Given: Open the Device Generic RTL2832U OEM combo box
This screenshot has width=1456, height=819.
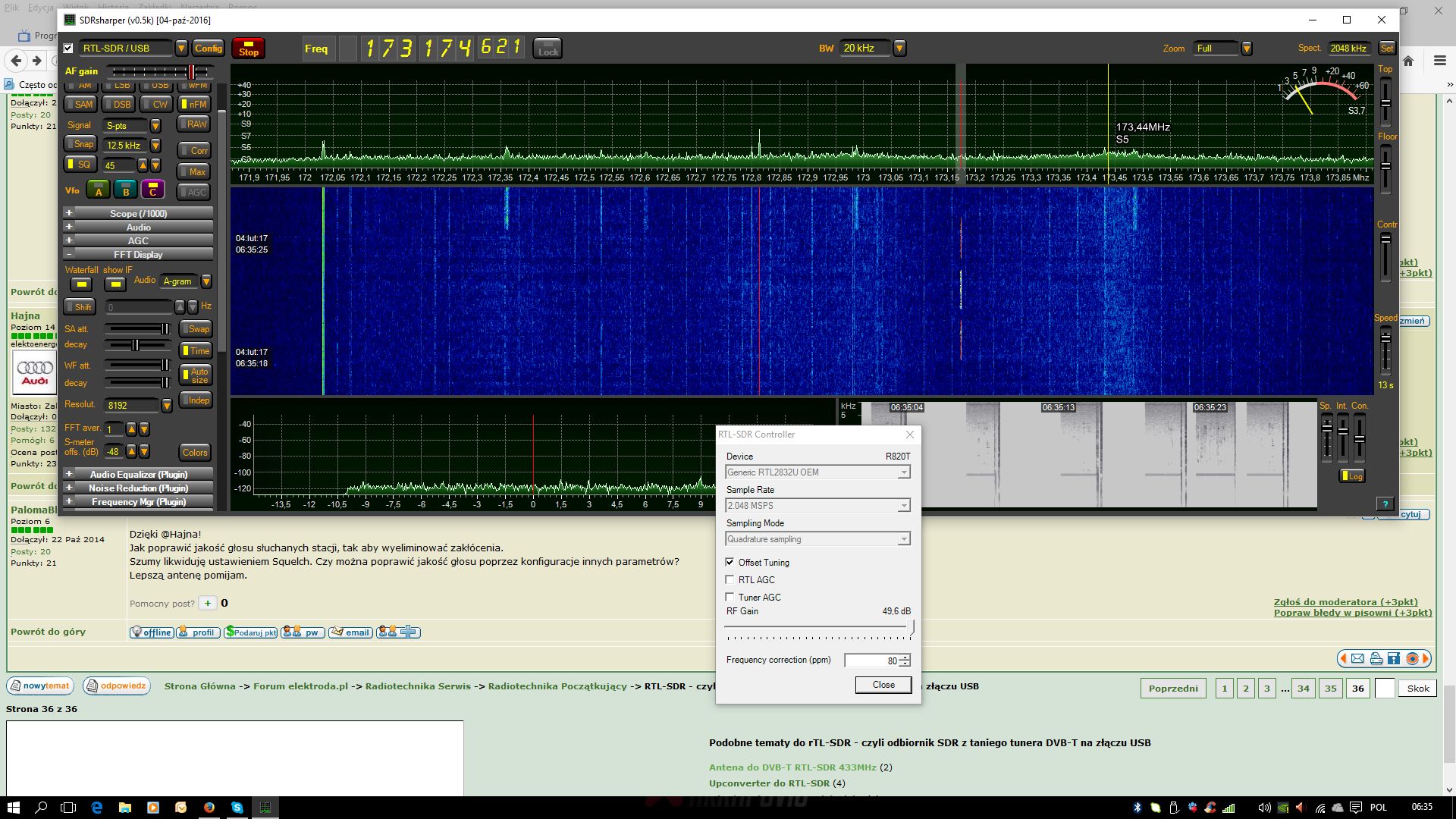Looking at the screenshot, I should [x=817, y=472].
